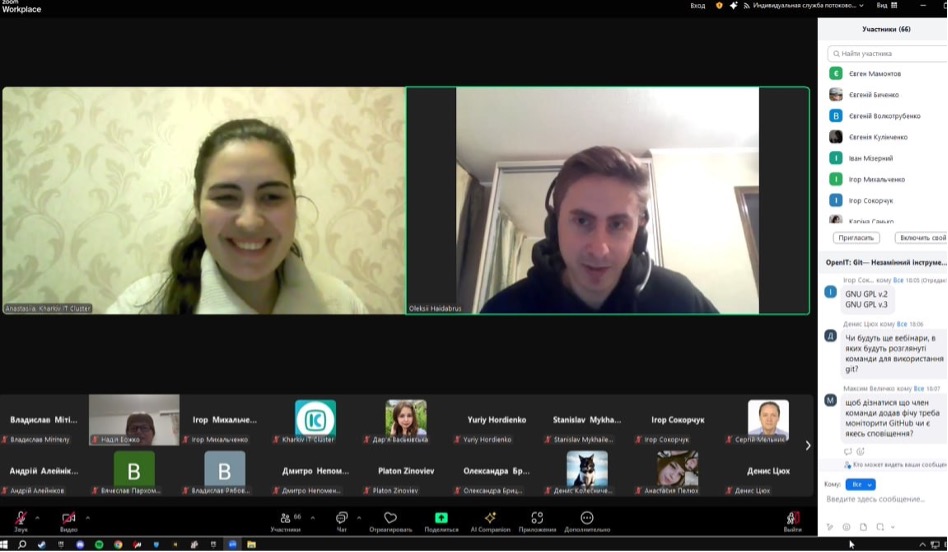Open the Вид view layout menu

pos(887,5)
